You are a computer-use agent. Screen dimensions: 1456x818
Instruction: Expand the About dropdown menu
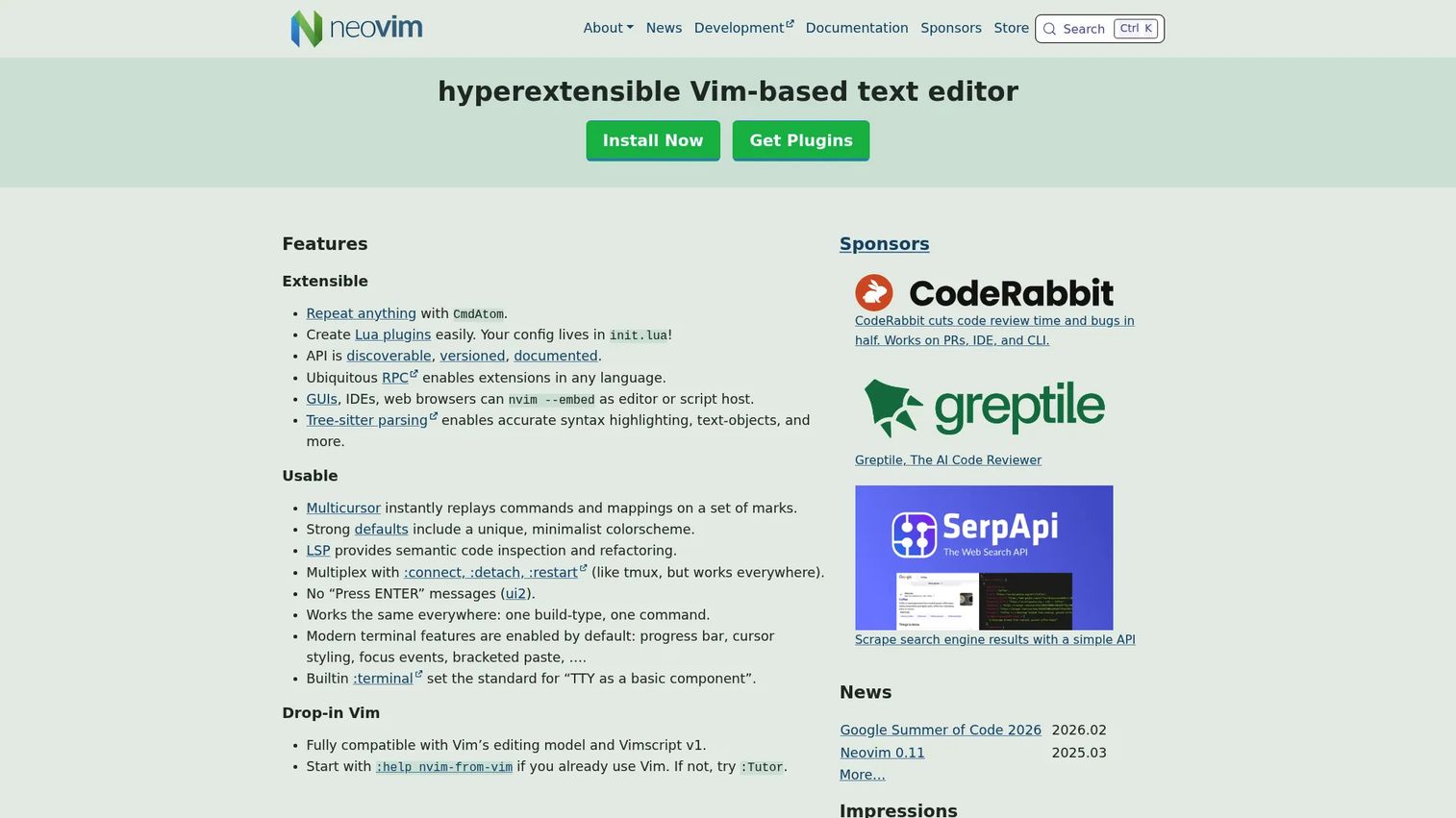(x=608, y=28)
